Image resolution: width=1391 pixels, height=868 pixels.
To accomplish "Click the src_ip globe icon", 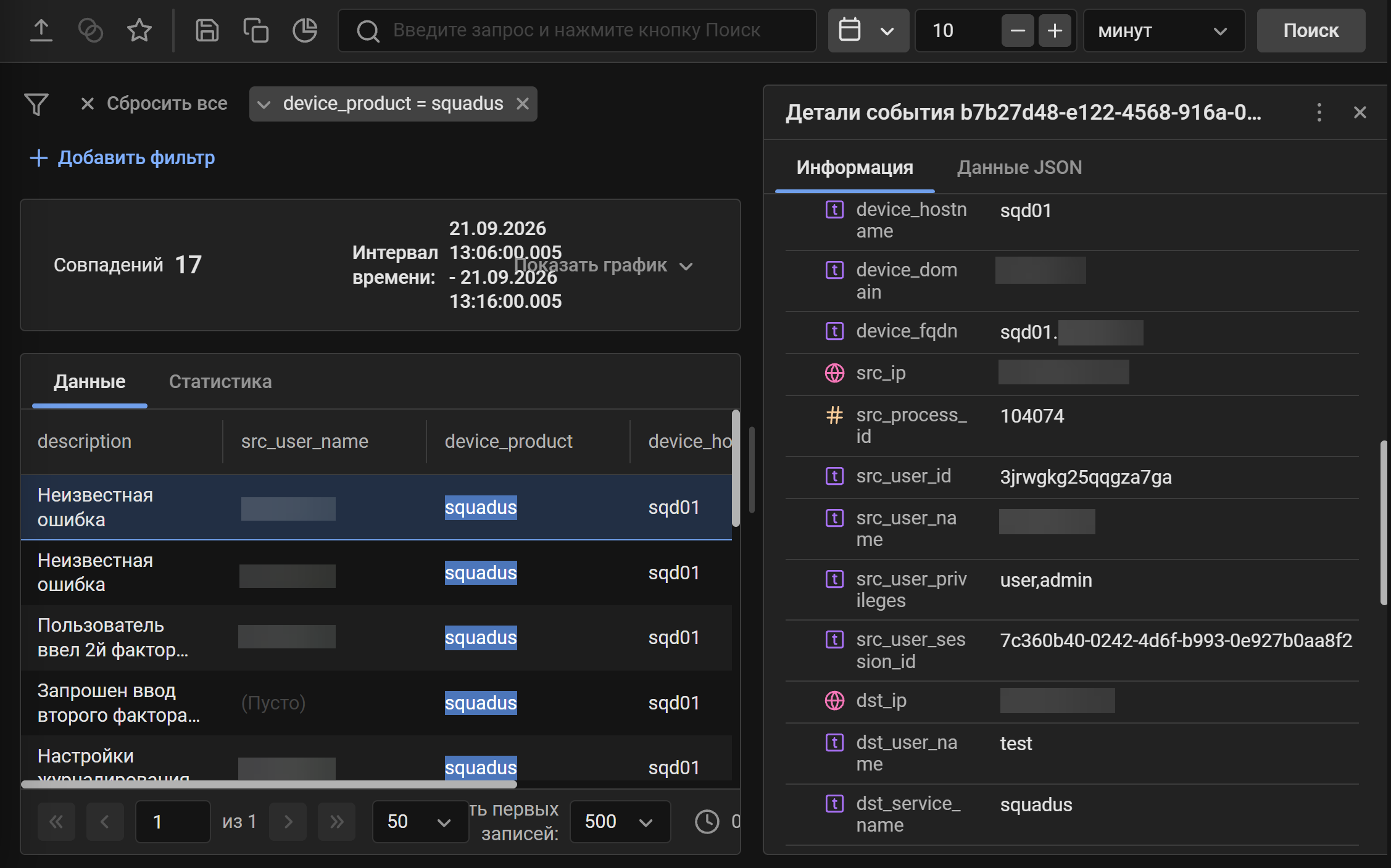I will click(834, 373).
